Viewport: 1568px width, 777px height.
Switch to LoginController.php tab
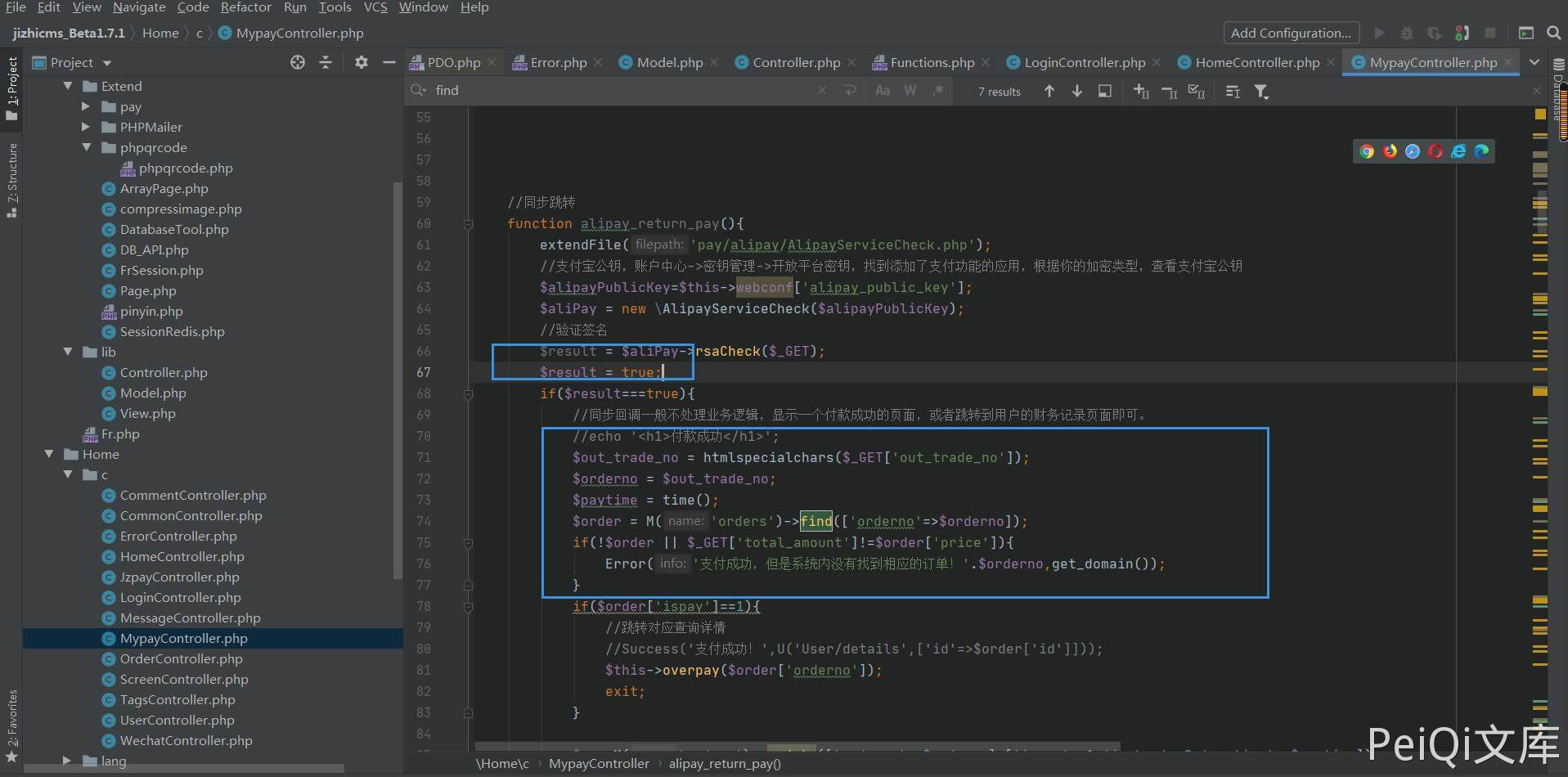(x=1085, y=62)
